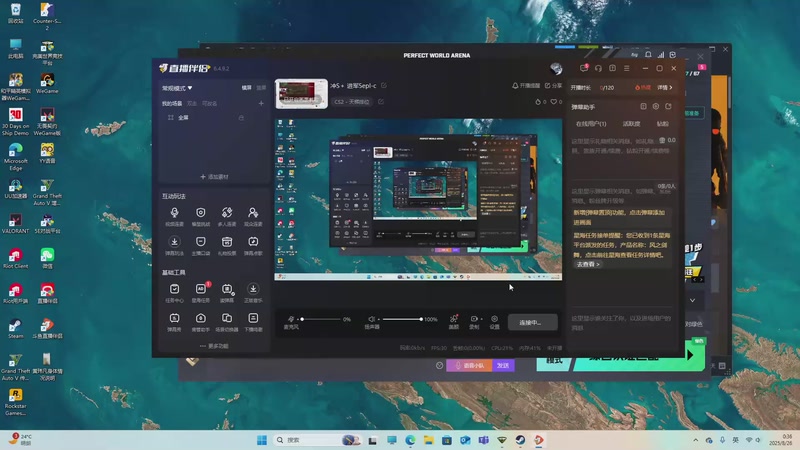Click the bell icon in Perfect World Arena window
Image resolution: width=800 pixels, height=450 pixels.
[x=648, y=55]
